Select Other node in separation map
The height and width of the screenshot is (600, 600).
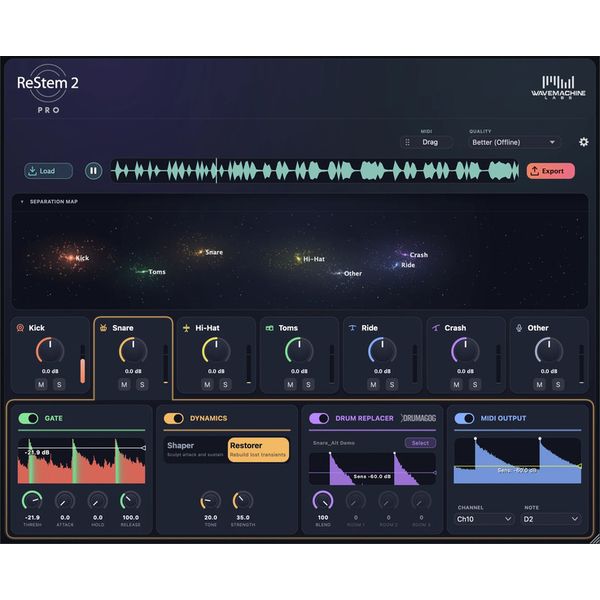coord(338,273)
